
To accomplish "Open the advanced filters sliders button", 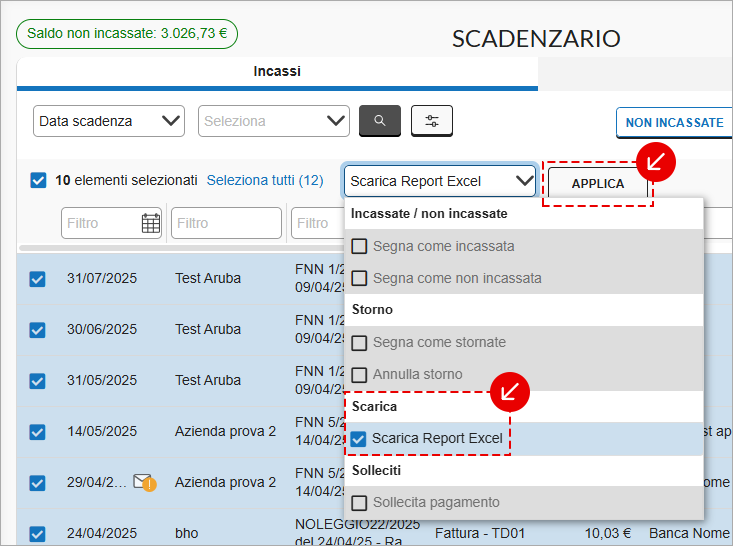I will point(431,121).
